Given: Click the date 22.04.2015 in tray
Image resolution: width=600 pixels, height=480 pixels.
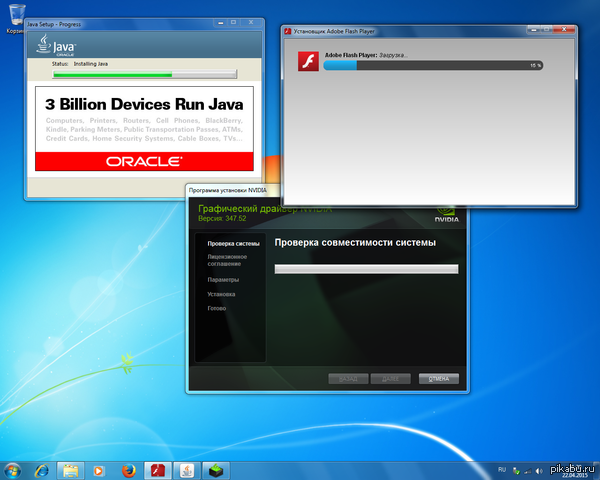Looking at the screenshot, I should (x=574, y=475).
